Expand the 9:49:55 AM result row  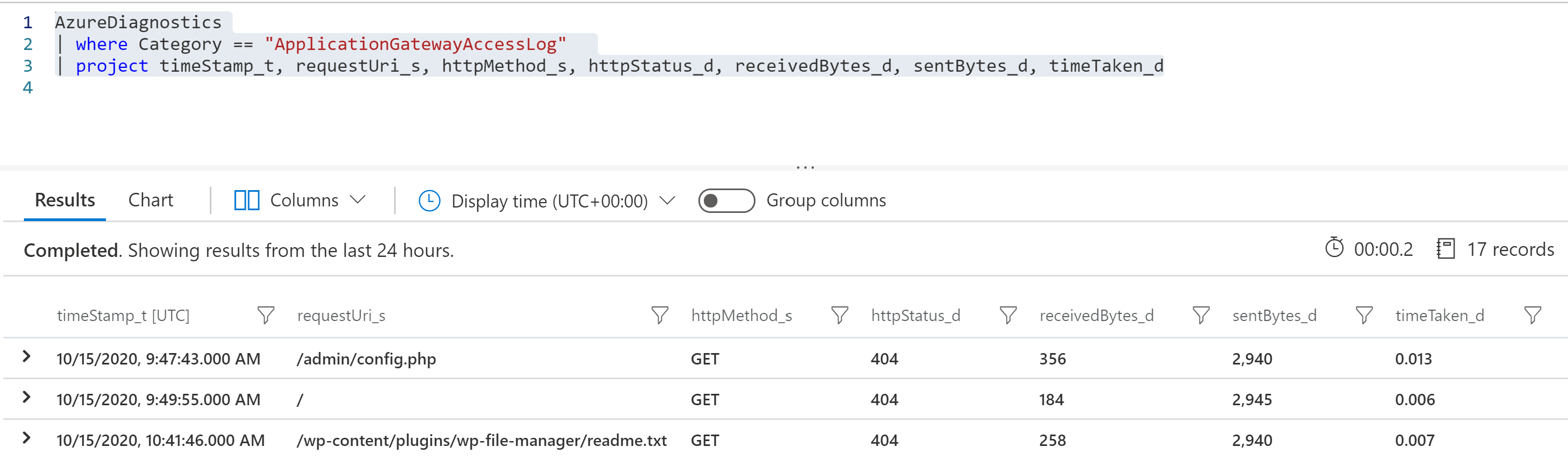tap(26, 398)
